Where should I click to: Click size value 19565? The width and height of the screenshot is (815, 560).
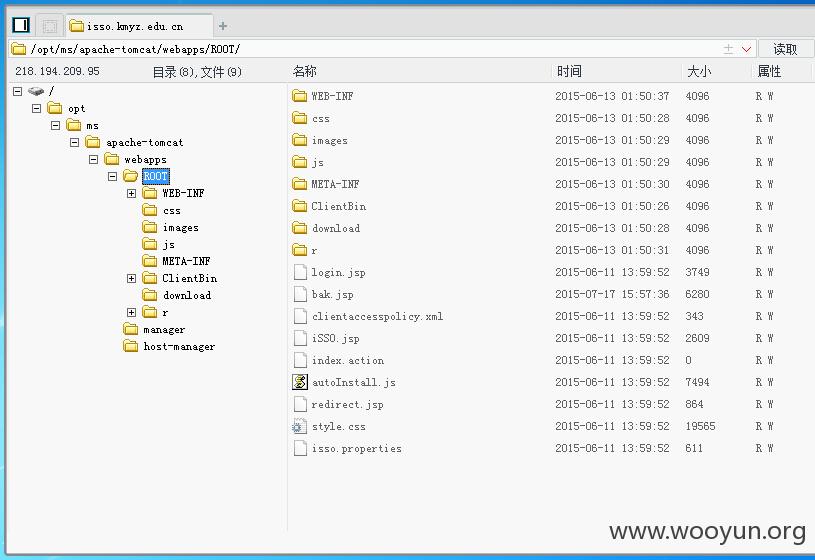pos(700,426)
